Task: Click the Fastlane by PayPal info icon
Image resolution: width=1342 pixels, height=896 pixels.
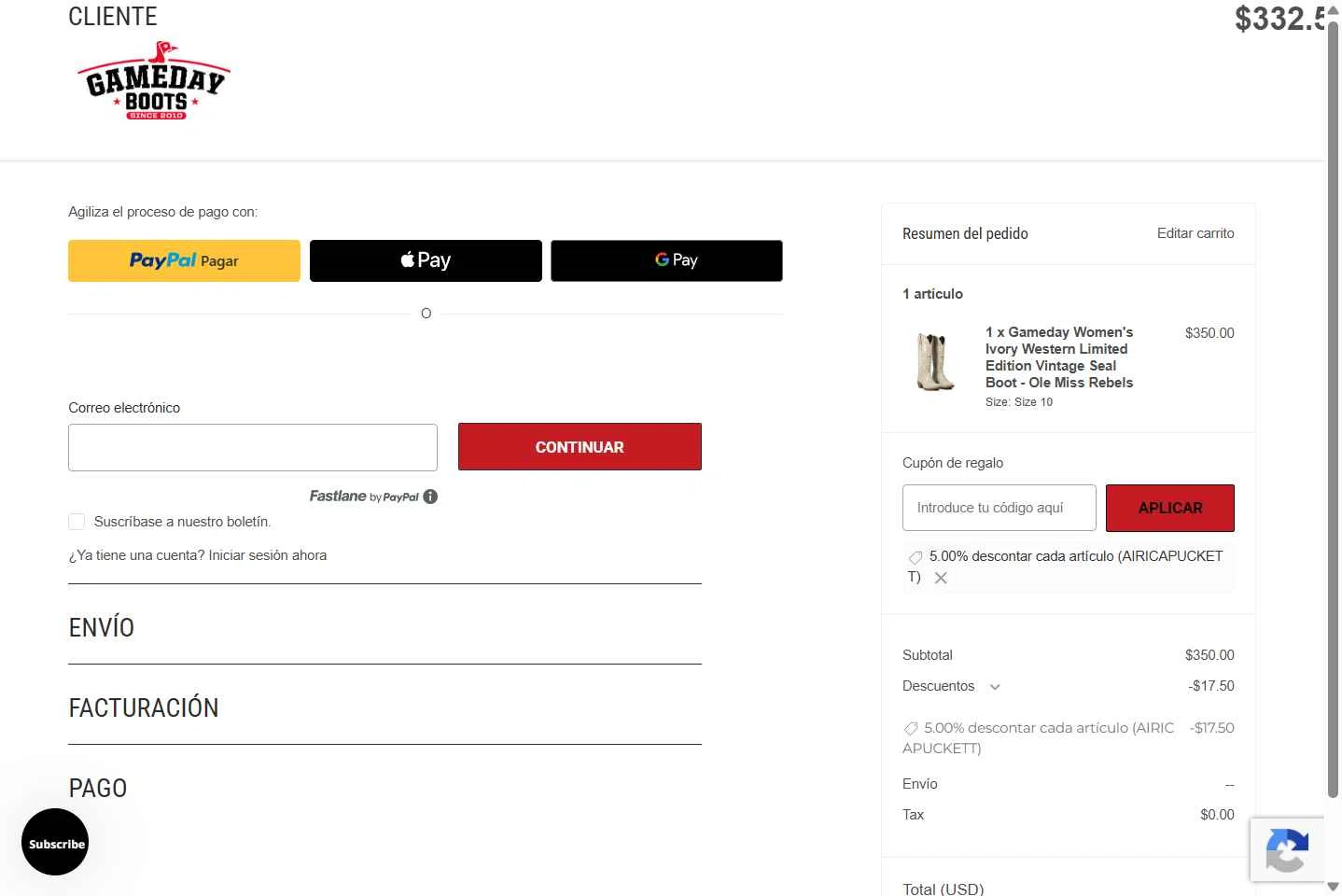Action: coord(430,497)
